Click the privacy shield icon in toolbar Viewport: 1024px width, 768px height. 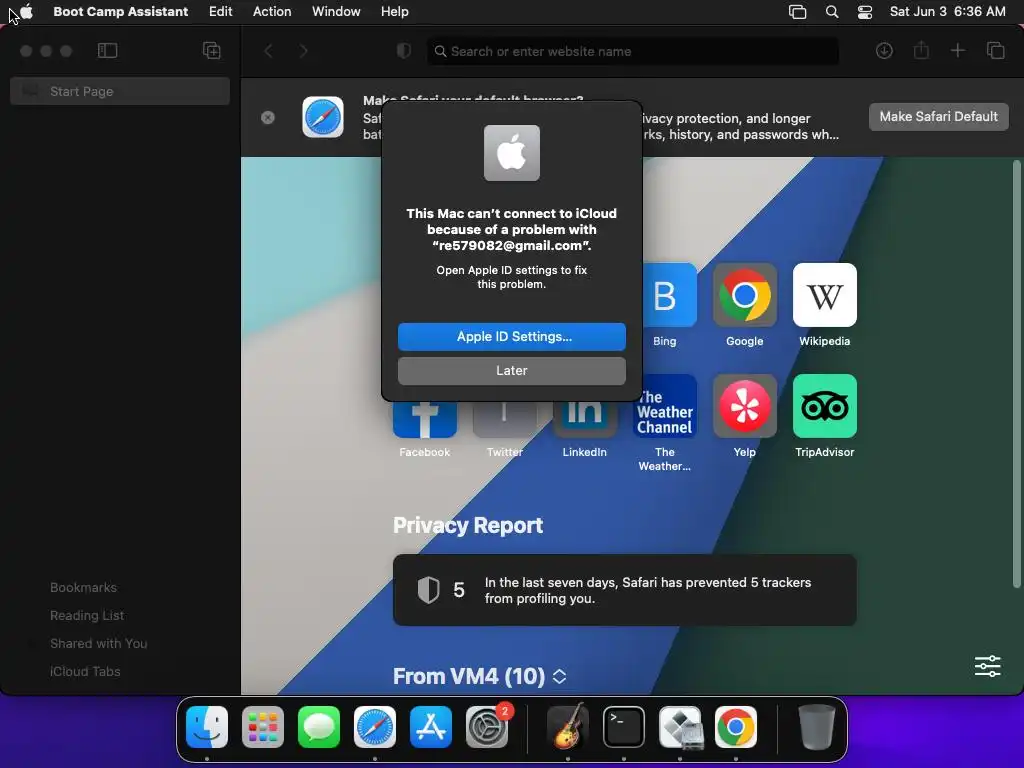click(404, 51)
